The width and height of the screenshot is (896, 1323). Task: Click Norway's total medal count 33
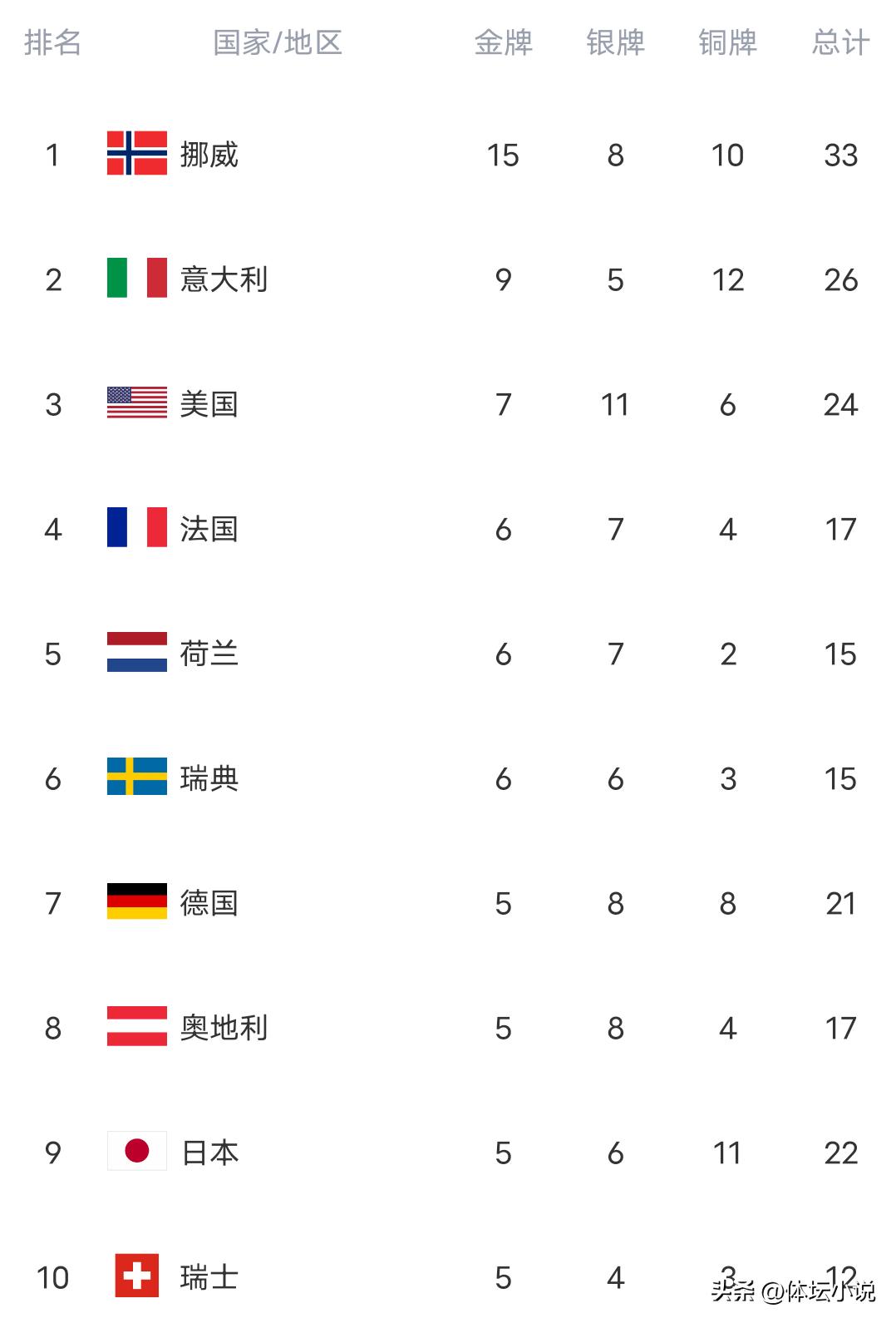(x=840, y=155)
